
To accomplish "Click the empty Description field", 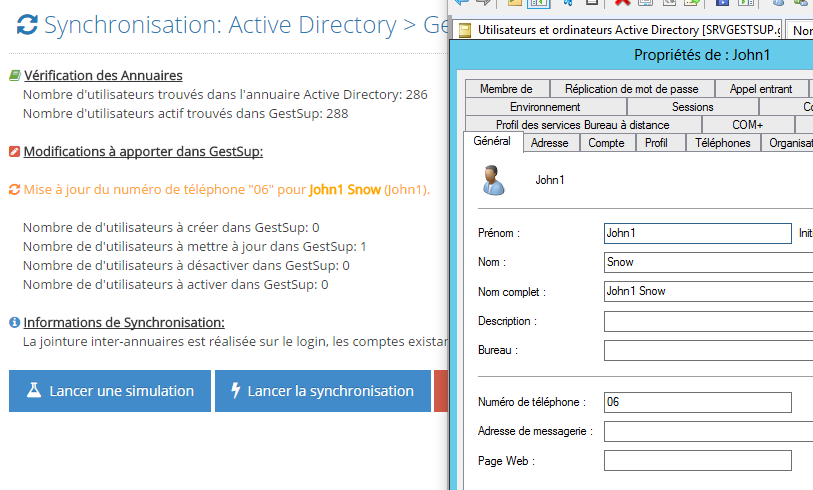I will point(708,321).
